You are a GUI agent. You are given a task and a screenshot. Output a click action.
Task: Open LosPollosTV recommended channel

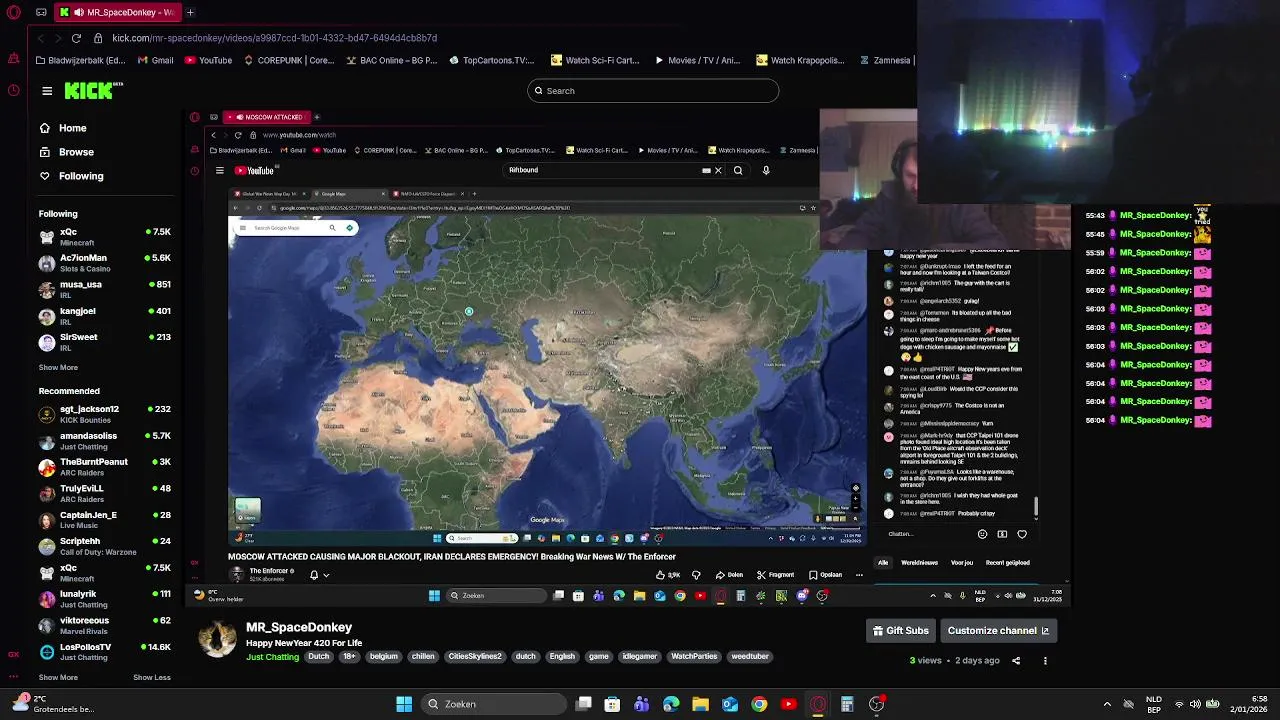tap(105, 652)
